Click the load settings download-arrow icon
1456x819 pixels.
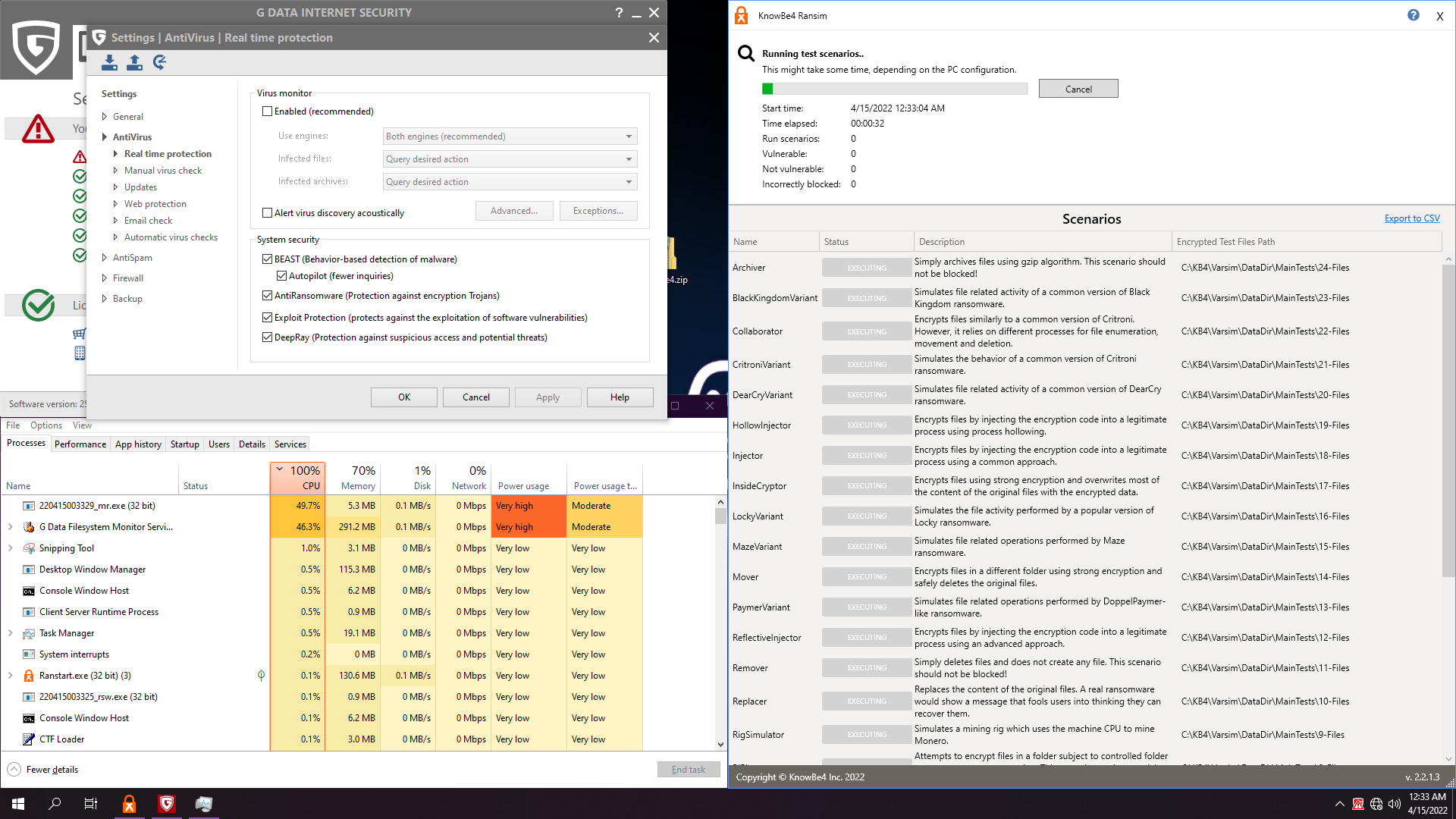pos(109,62)
